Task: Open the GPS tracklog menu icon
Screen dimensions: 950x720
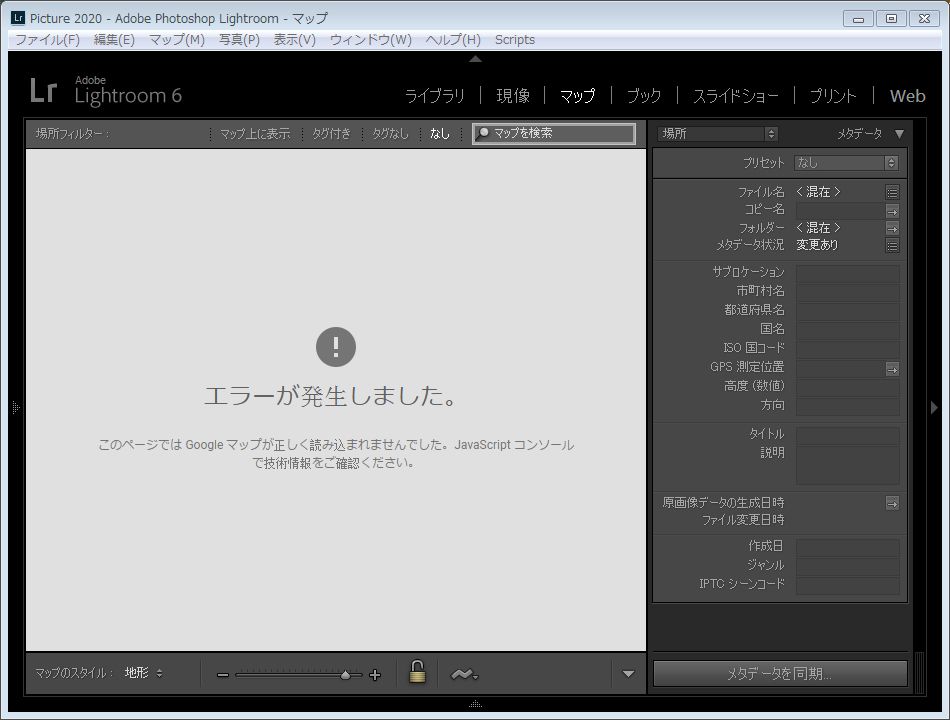Action: click(x=462, y=674)
